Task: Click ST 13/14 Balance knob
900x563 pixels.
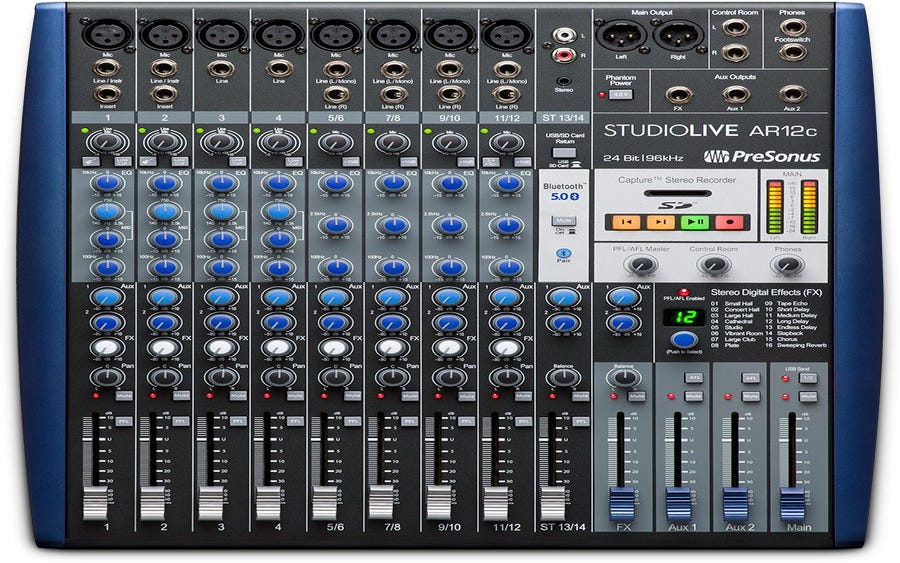Action: coord(564,377)
